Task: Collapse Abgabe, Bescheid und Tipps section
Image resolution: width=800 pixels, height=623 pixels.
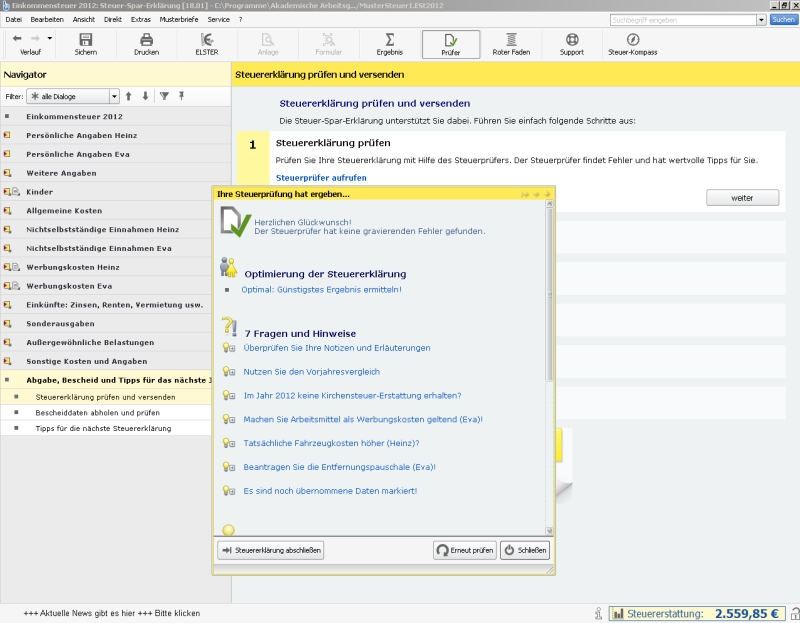Action: (7, 380)
